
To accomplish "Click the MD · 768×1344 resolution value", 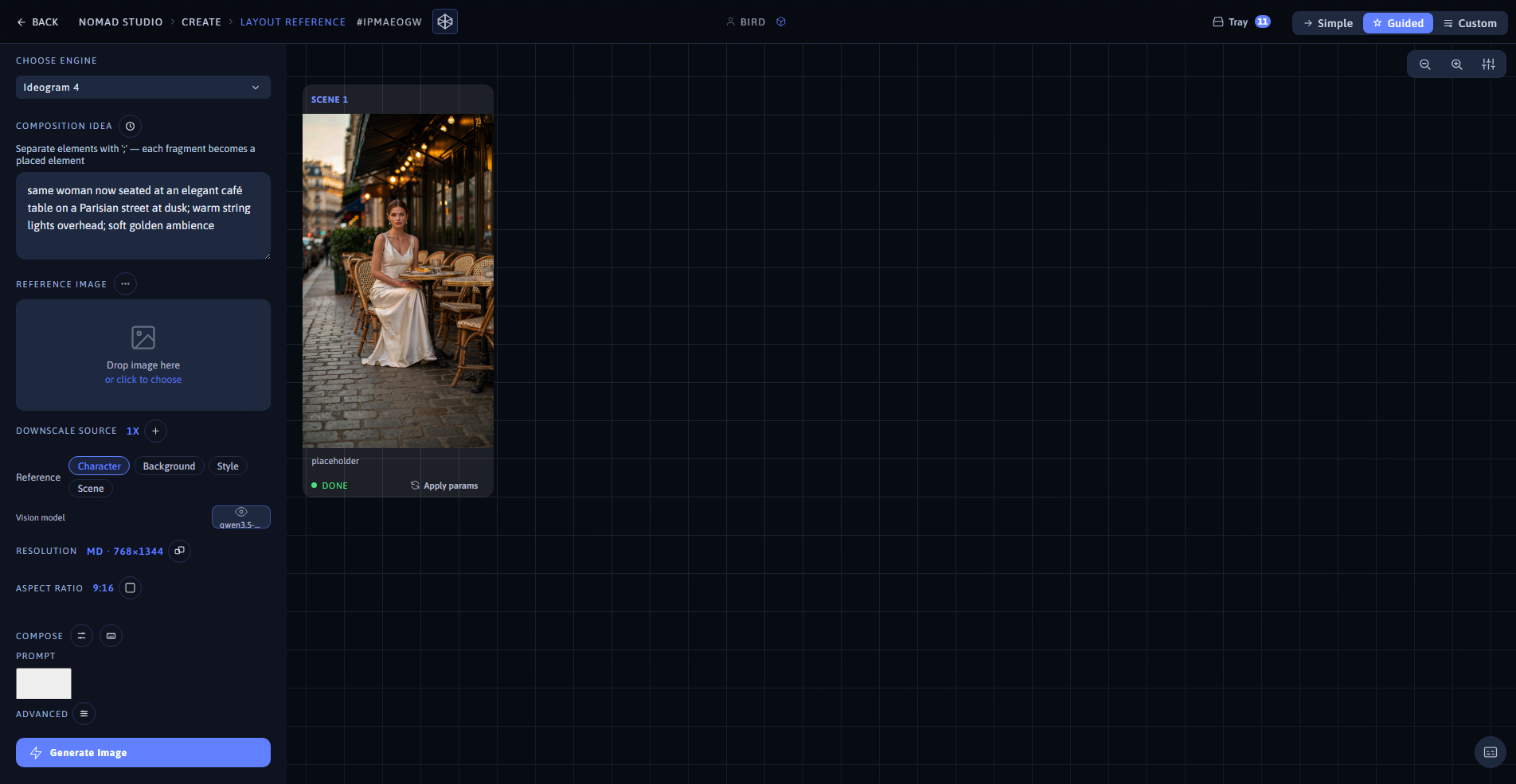I will (125, 552).
